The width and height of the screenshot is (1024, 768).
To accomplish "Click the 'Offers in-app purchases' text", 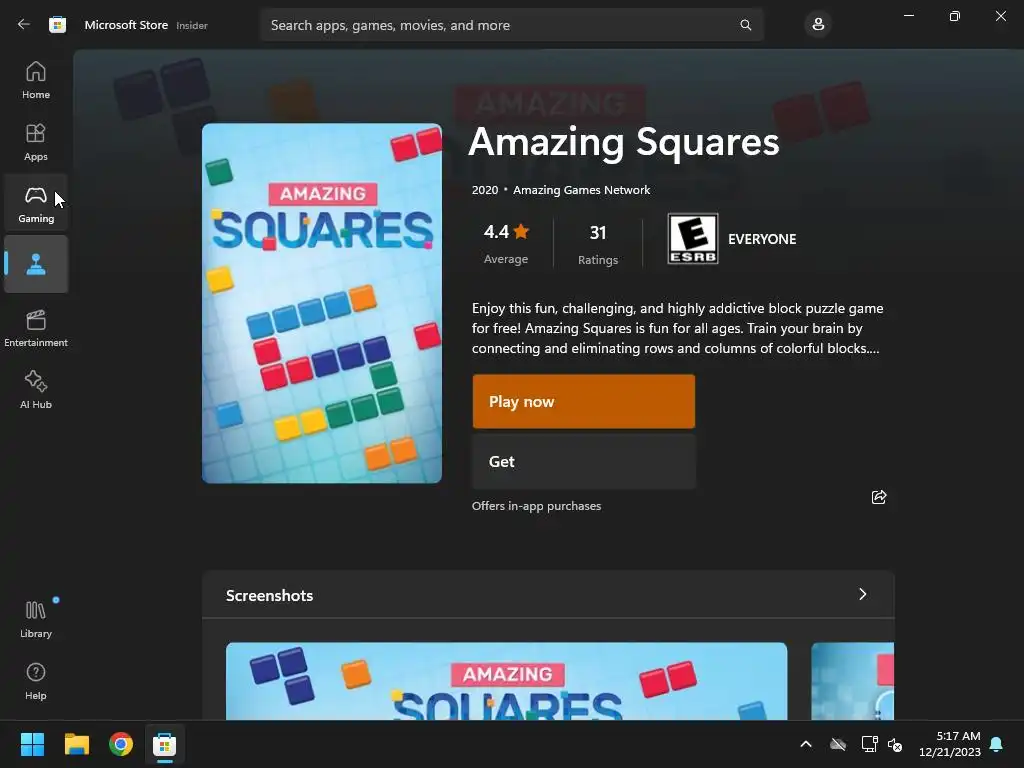I will pos(536,506).
